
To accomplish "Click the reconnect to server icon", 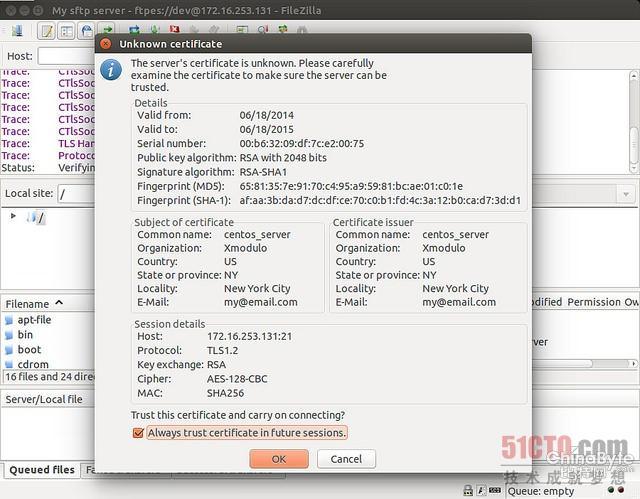I will pyautogui.click(x=214, y=29).
